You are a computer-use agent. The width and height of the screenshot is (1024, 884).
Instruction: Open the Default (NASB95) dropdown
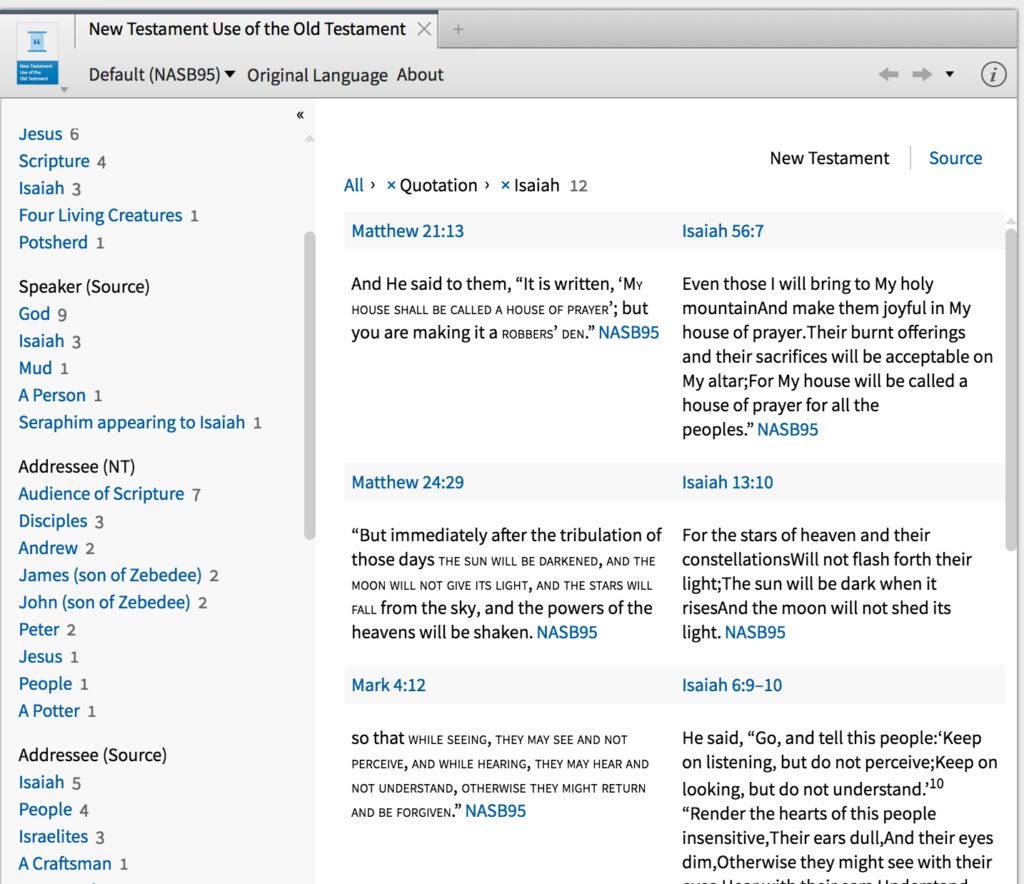click(161, 75)
